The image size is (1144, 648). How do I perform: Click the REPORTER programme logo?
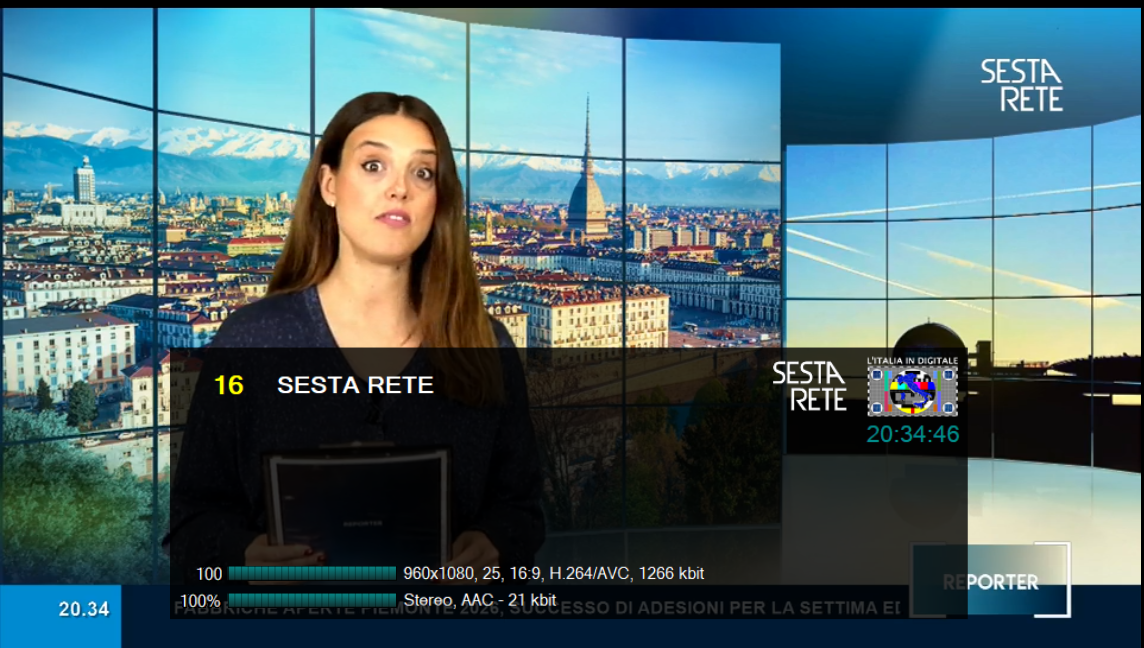pos(990,581)
